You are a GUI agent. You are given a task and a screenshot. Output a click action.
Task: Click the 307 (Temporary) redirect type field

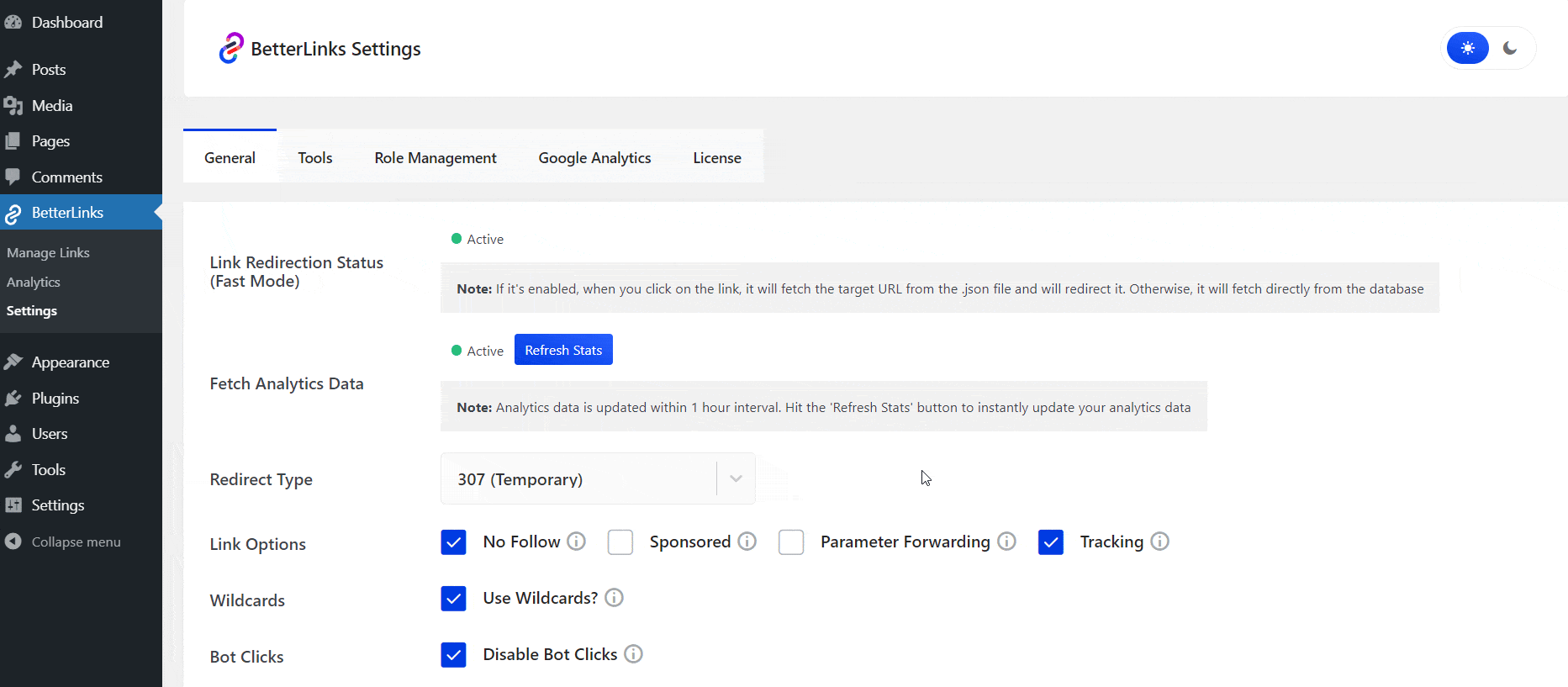tap(598, 478)
